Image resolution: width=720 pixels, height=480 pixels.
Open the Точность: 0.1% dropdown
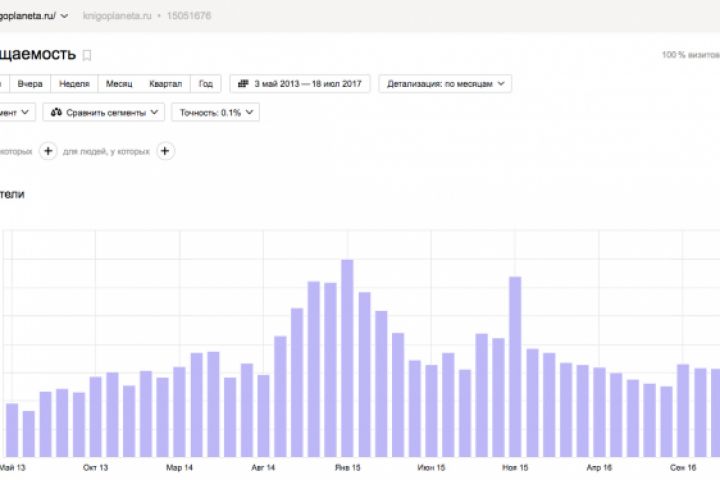point(215,112)
